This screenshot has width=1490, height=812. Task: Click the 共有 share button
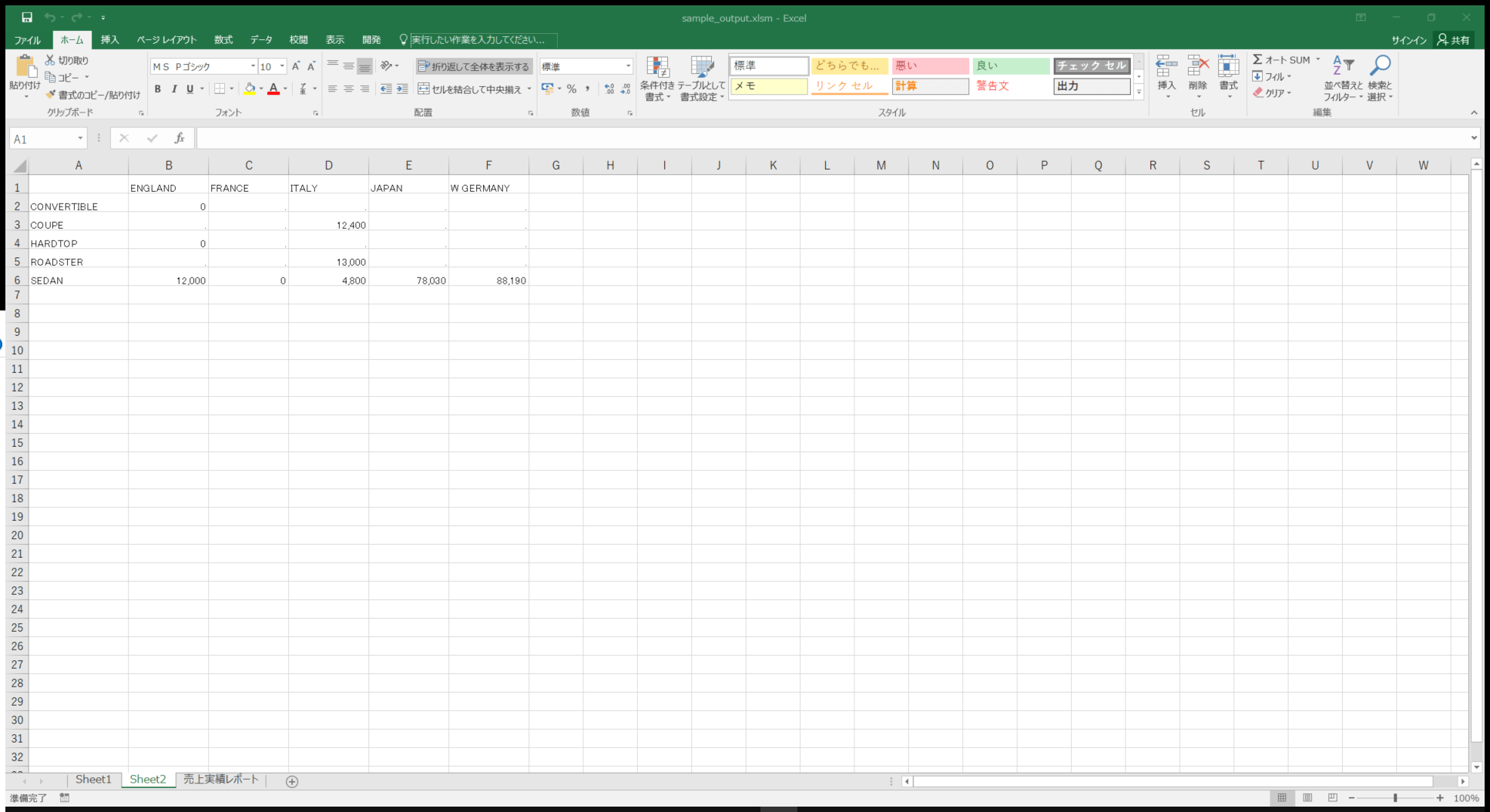tap(1454, 40)
